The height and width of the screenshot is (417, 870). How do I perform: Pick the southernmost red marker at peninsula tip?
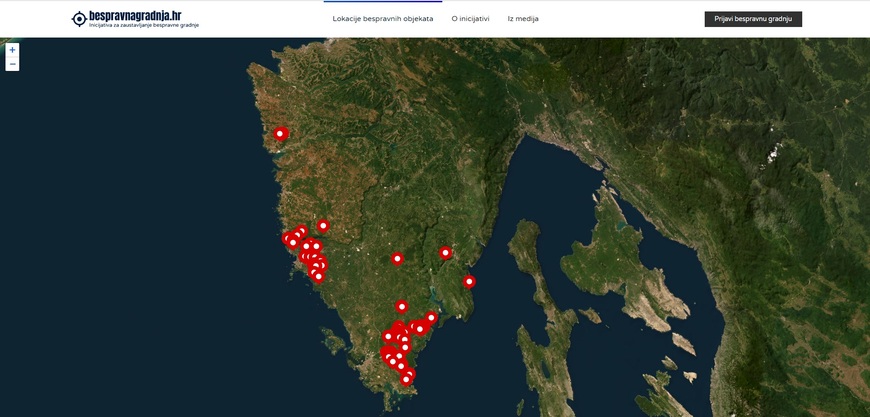coord(406,379)
